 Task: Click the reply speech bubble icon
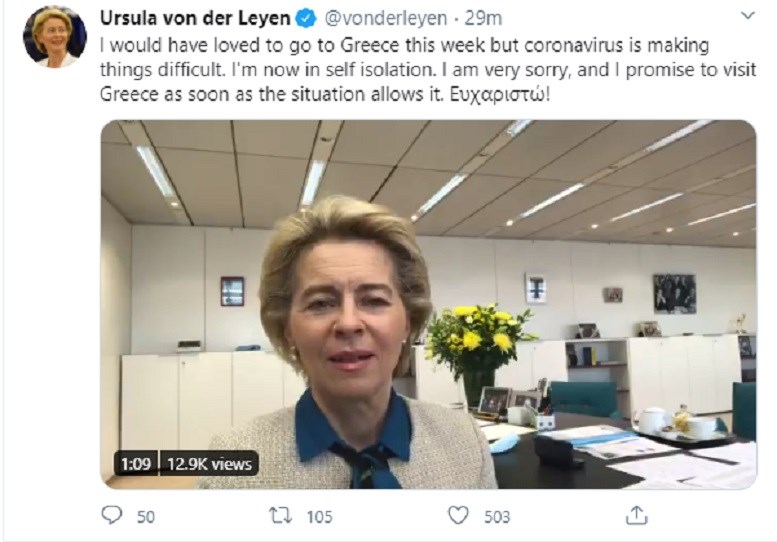111,515
